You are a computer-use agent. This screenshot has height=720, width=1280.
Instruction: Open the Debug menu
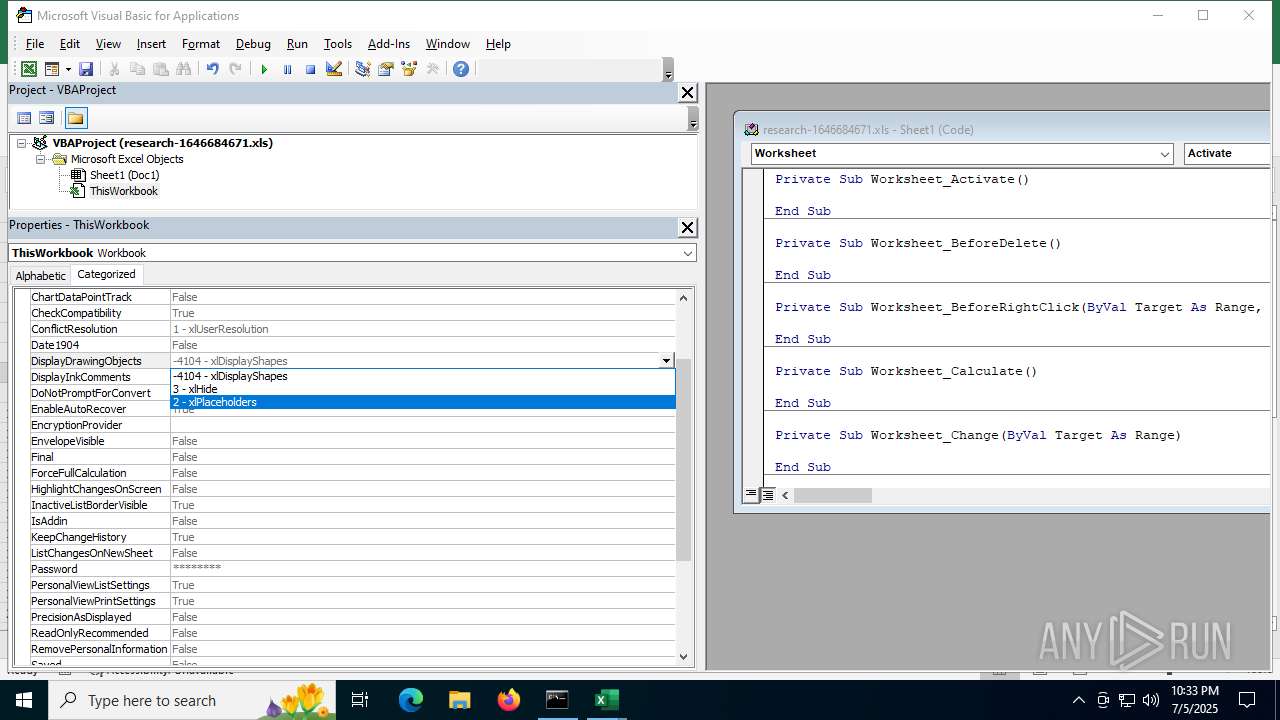(253, 44)
